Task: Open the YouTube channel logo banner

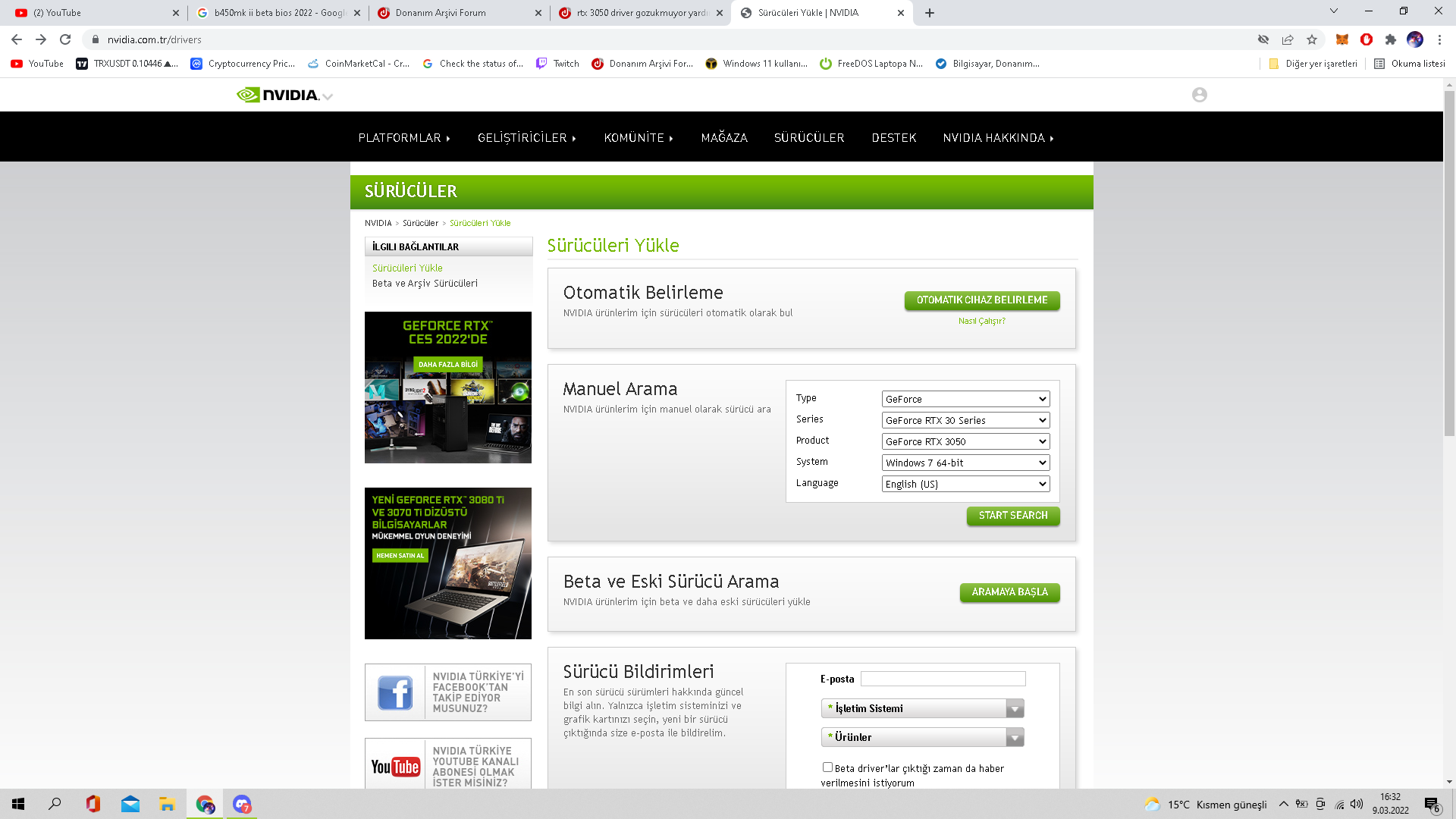Action: pos(395,766)
